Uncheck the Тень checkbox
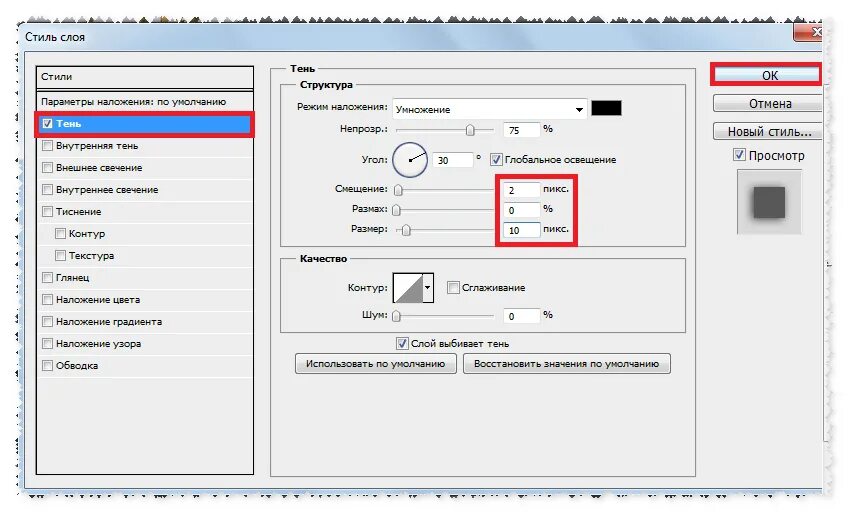 (x=48, y=123)
